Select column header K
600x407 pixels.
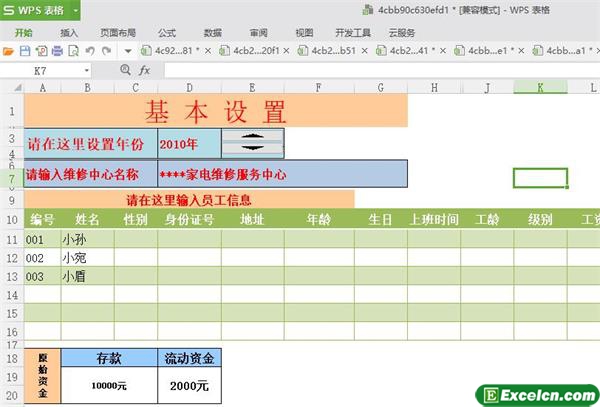(540, 88)
